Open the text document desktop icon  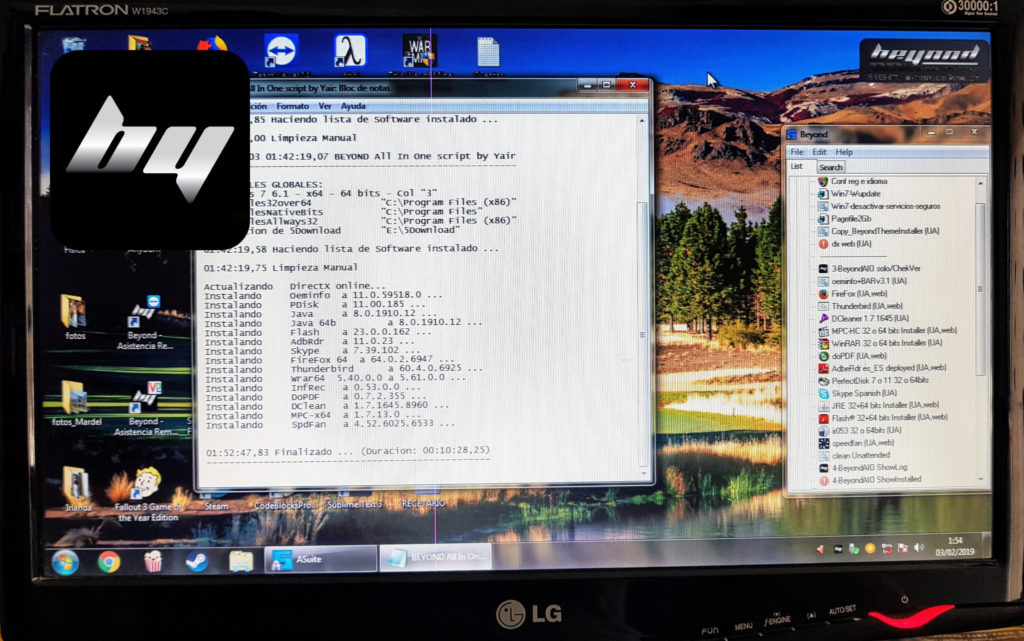pyautogui.click(x=488, y=52)
